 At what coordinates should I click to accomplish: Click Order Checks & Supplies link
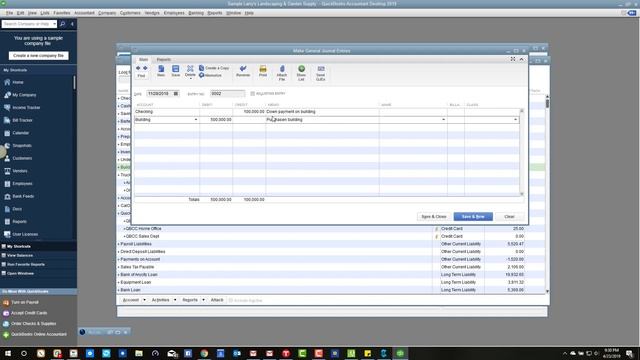pyautogui.click(x=33, y=324)
